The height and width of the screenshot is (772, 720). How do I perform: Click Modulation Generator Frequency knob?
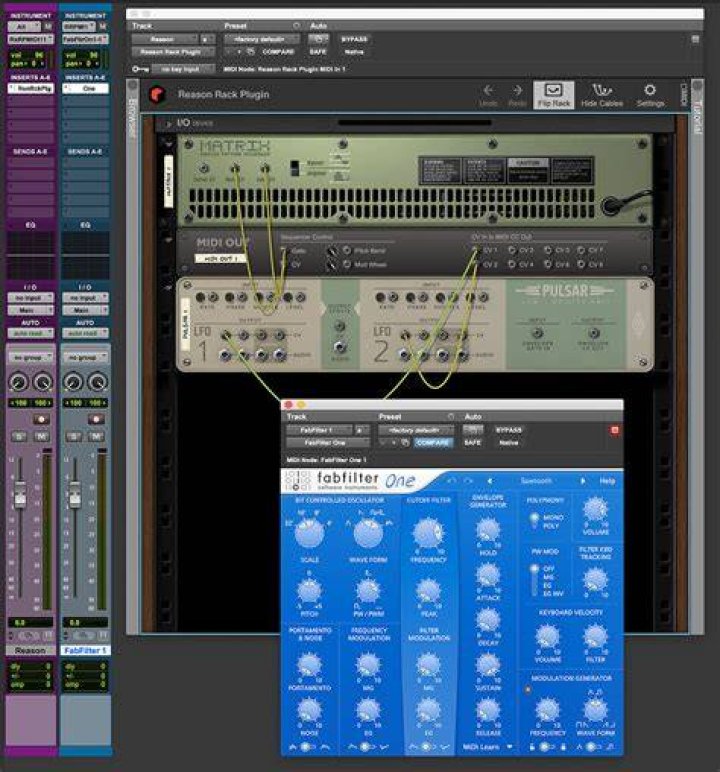coord(547,710)
